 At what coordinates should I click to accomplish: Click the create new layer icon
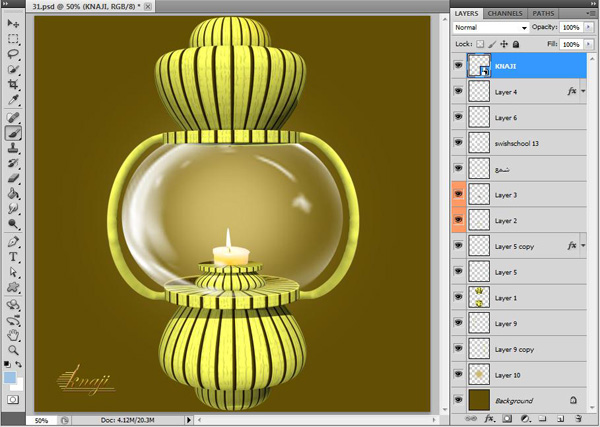point(558,417)
